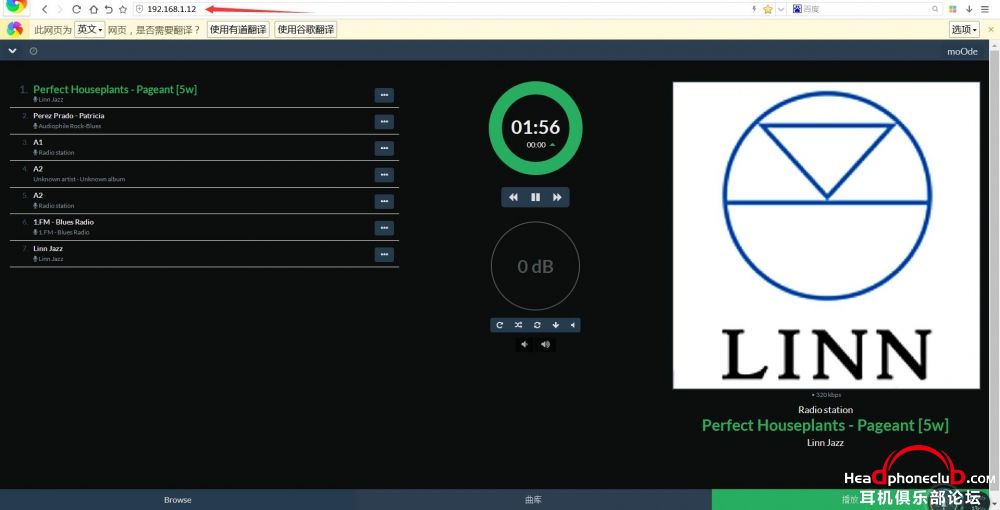Image resolution: width=1000 pixels, height=510 pixels.
Task: Open browser home page icon
Action: click(x=93, y=9)
